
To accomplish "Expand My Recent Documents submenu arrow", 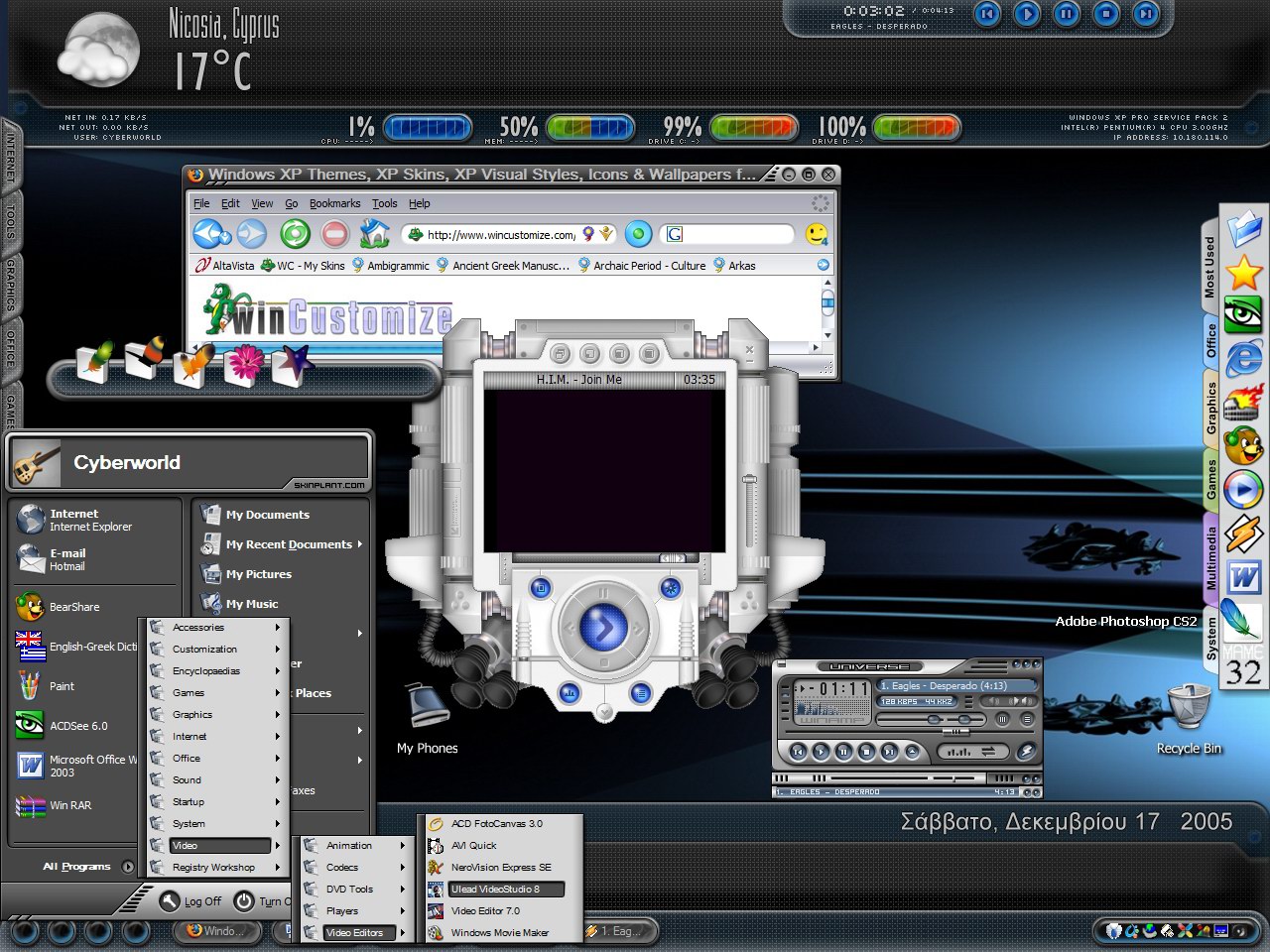I will click(359, 544).
